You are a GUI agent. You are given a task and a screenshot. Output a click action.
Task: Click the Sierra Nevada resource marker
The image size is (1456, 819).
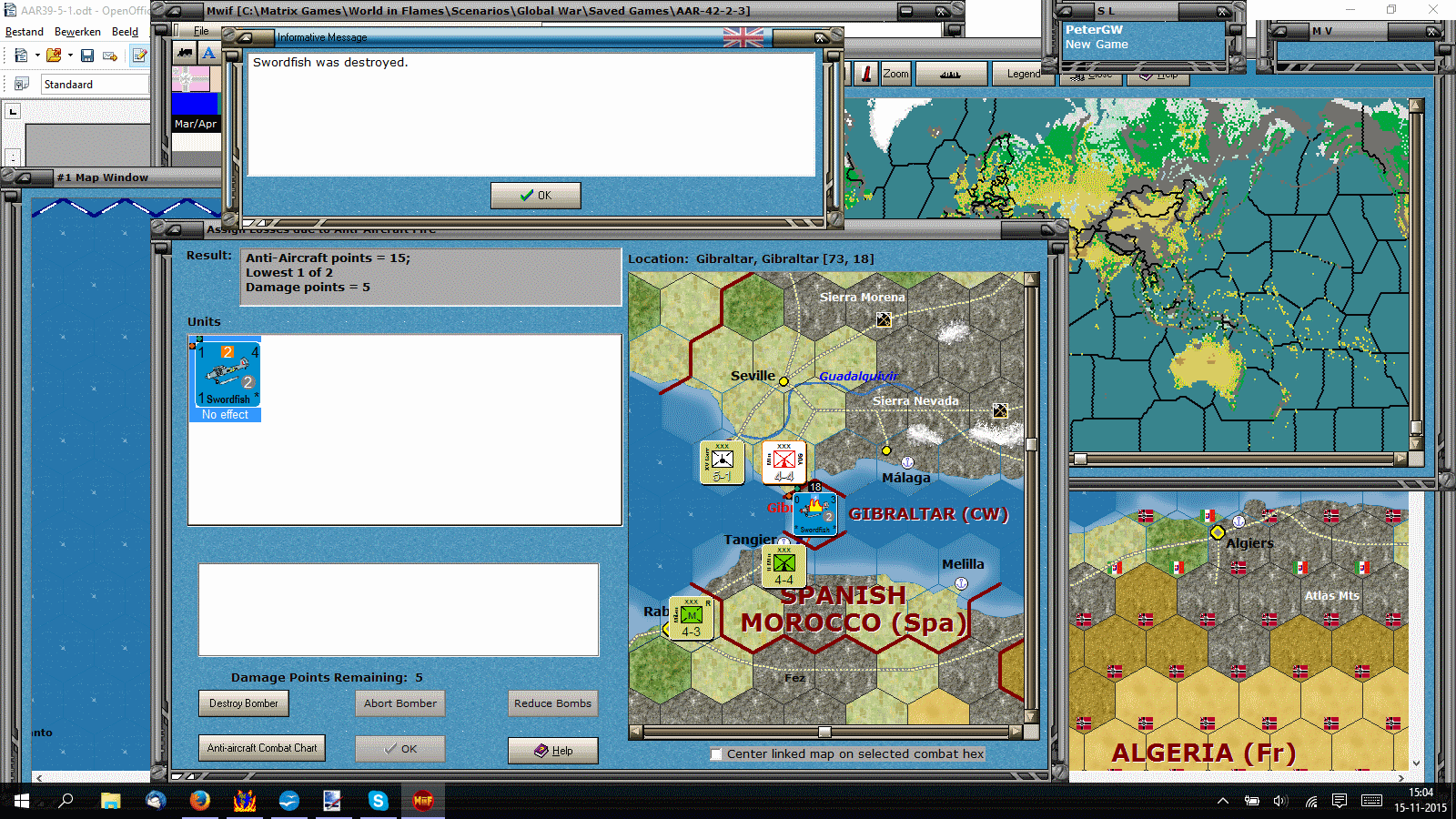(x=1000, y=410)
